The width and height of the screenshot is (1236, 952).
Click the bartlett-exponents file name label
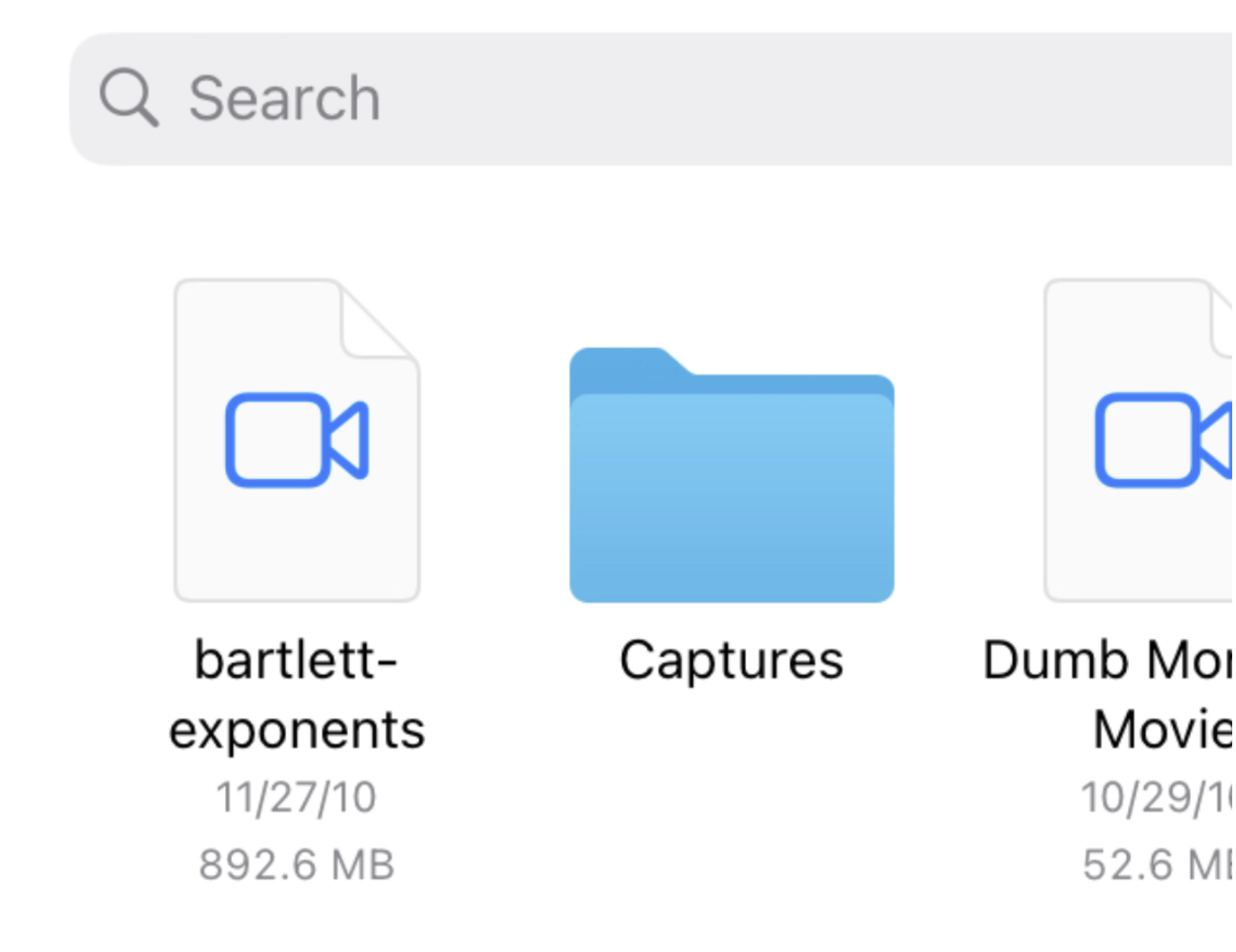(x=297, y=694)
